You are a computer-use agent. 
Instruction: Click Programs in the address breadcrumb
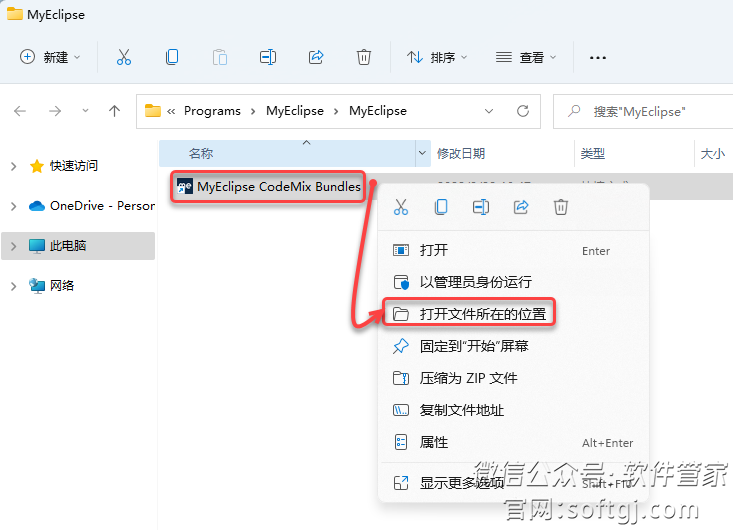pos(212,111)
